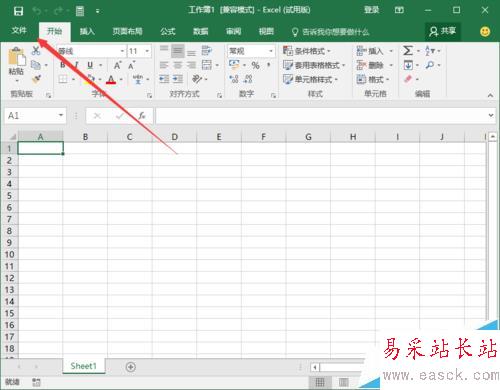The image size is (500, 390).
Task: Click Increase Decimal icon
Action: 234,79
